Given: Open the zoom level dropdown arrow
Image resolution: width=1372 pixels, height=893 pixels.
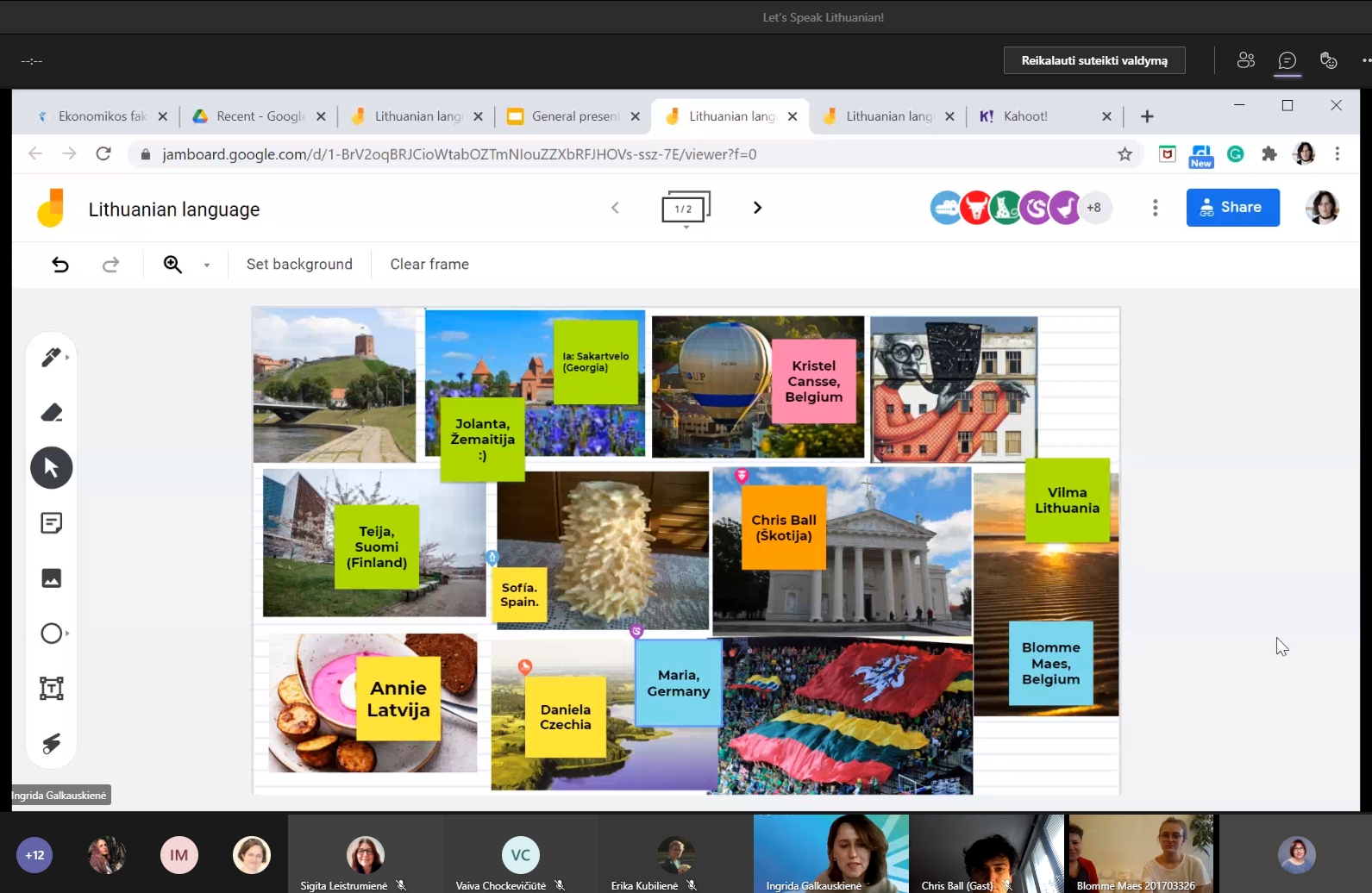Looking at the screenshot, I should tap(207, 265).
